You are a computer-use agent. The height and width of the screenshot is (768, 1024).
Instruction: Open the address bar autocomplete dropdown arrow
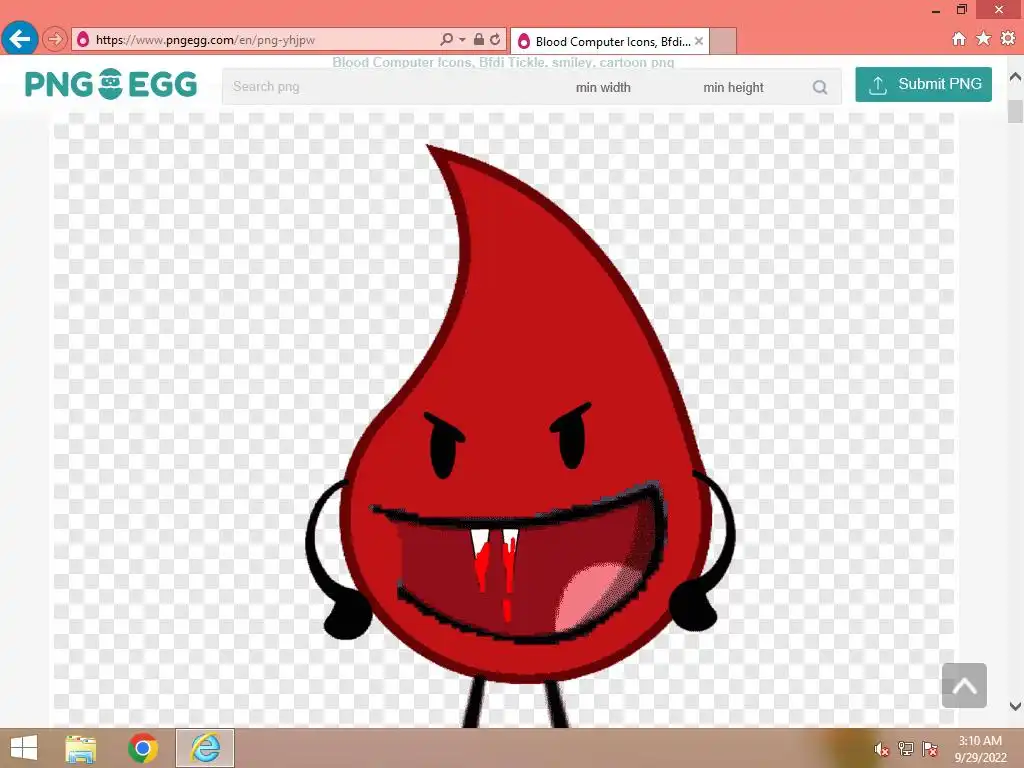coord(462,39)
